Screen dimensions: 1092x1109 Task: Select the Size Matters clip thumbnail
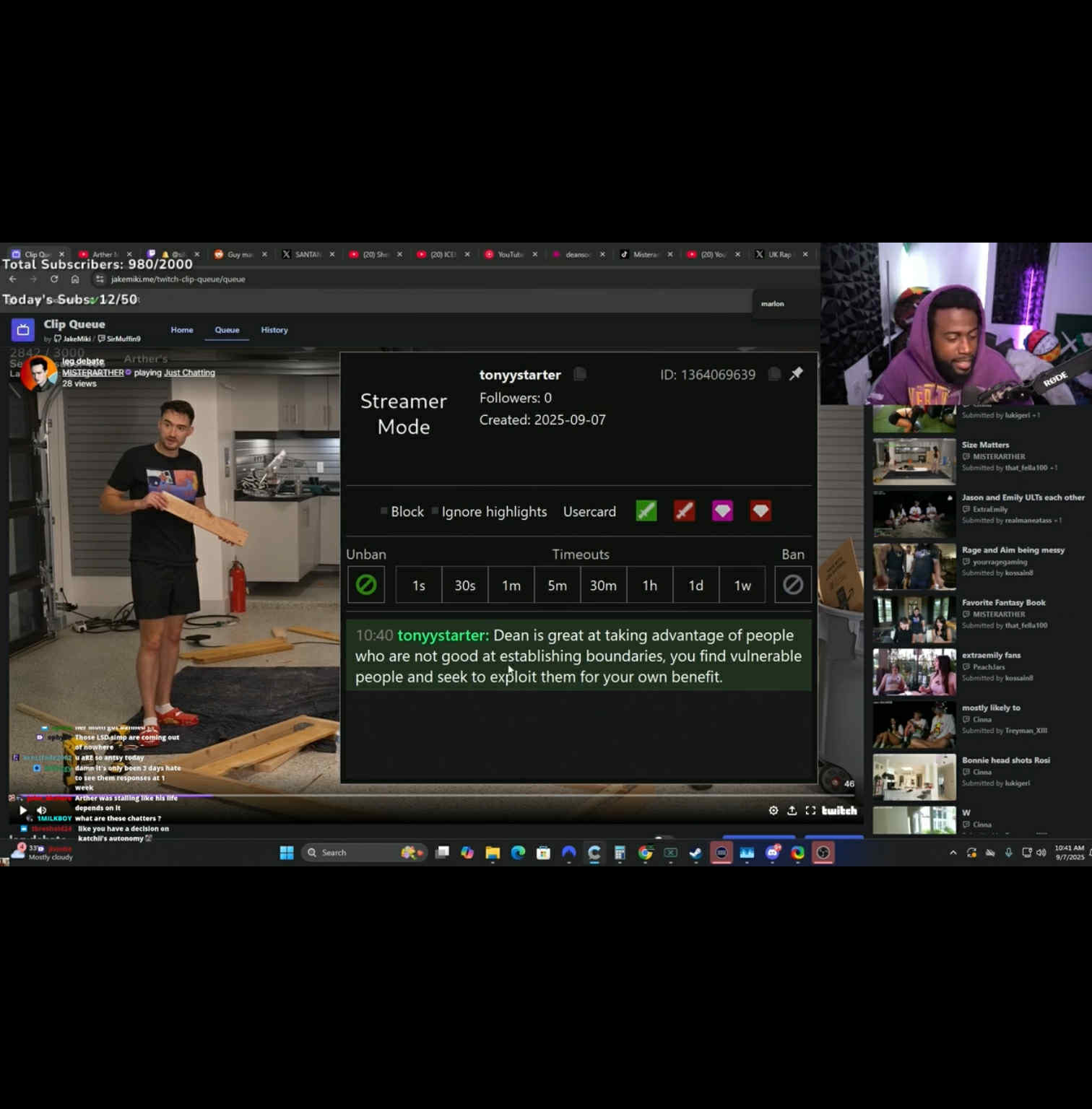(914, 461)
